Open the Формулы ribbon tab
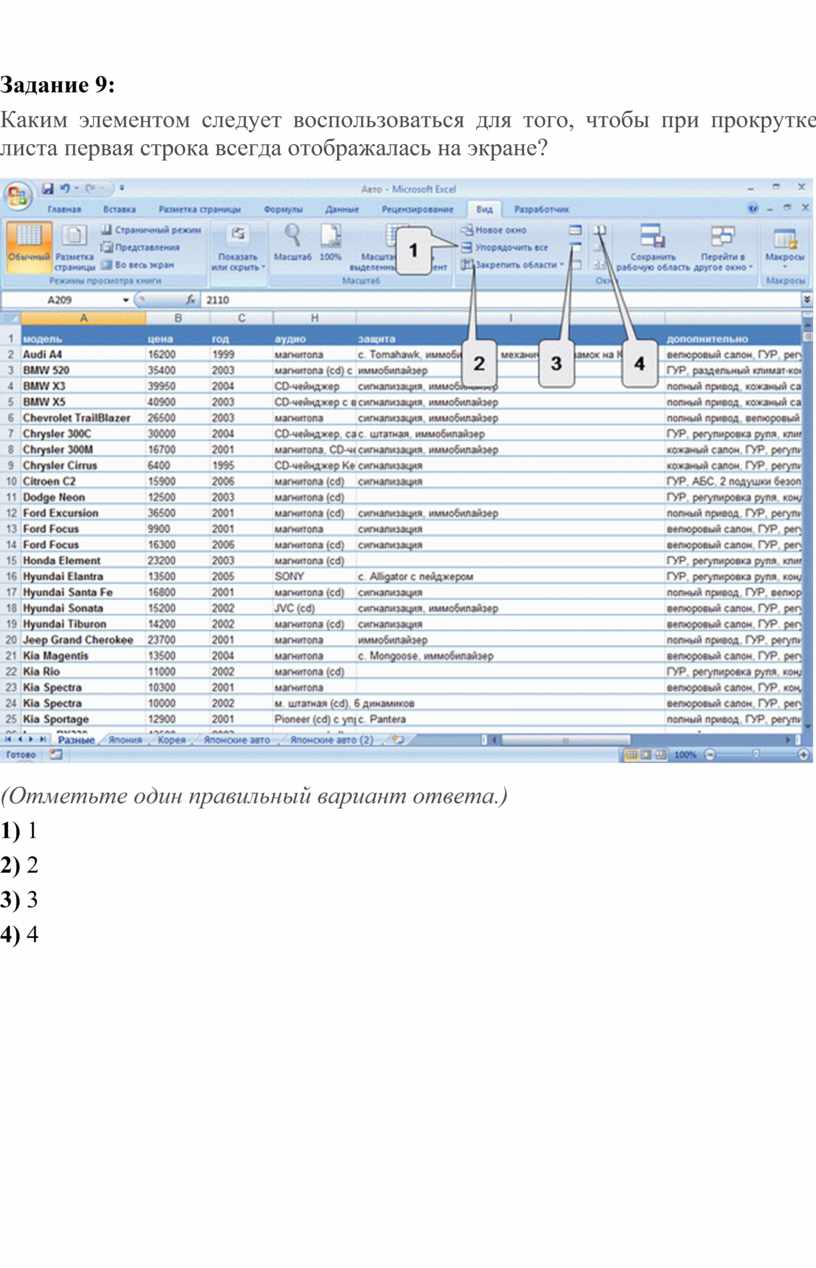Image resolution: width=816 pixels, height=1268 pixels. tap(283, 209)
